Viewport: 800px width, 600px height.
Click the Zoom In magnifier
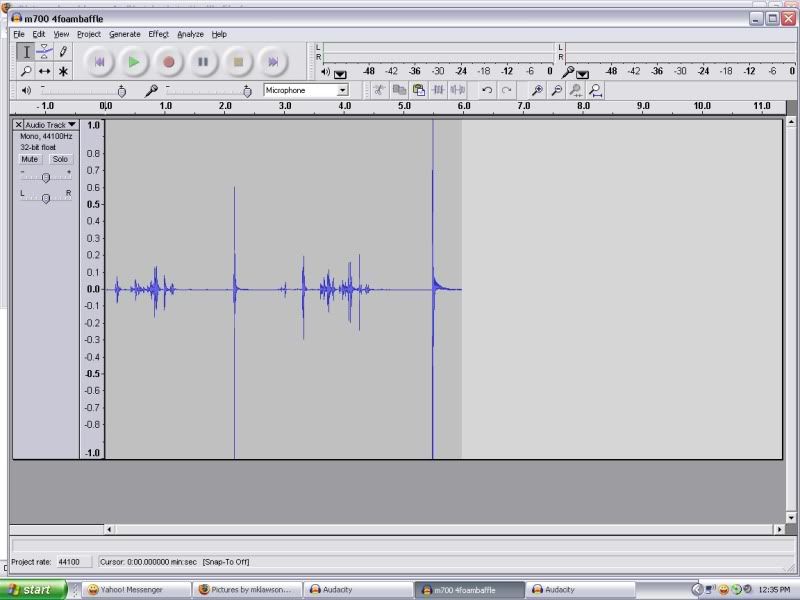(x=537, y=90)
